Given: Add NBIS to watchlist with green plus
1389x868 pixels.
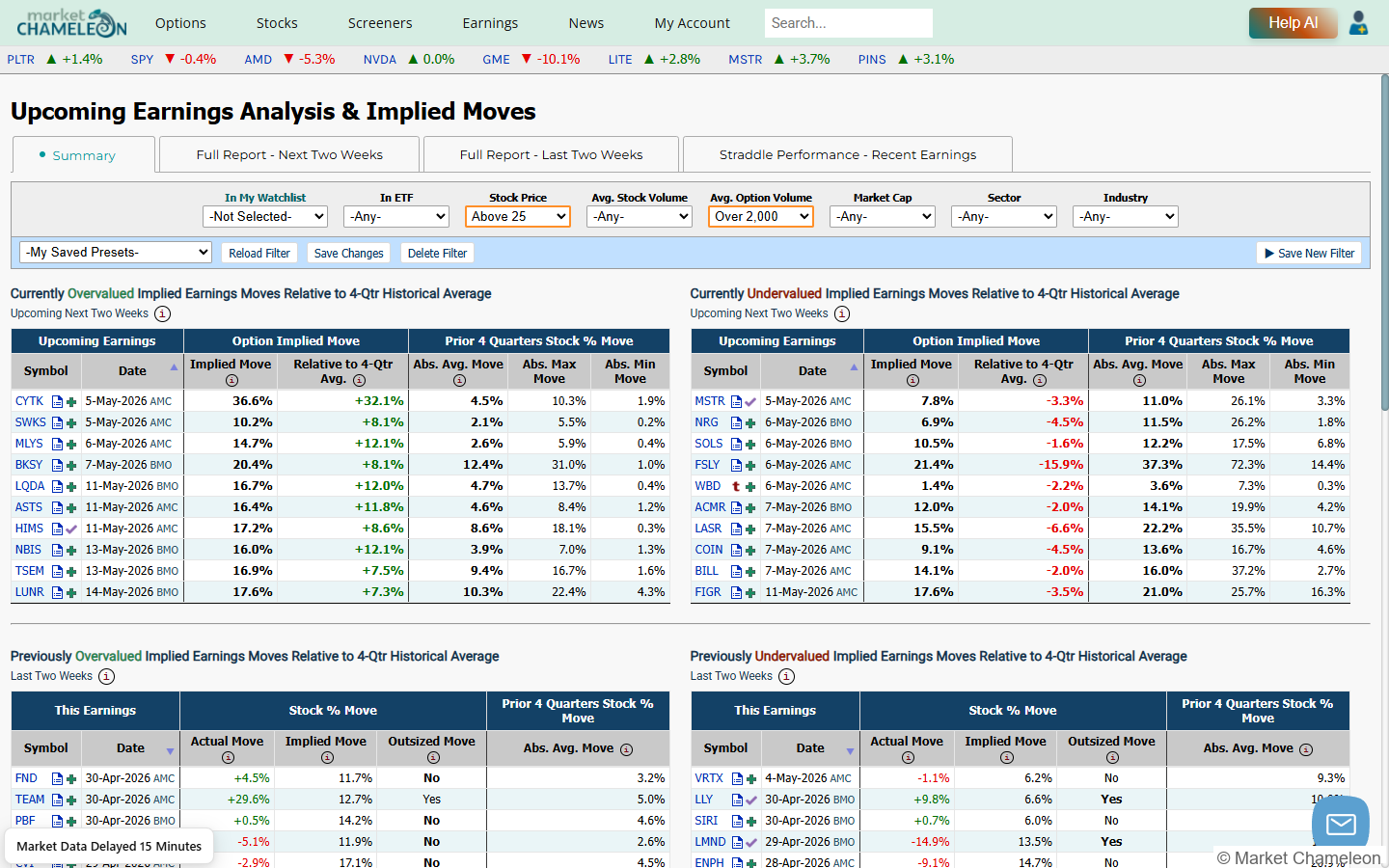Looking at the screenshot, I should pos(71,550).
